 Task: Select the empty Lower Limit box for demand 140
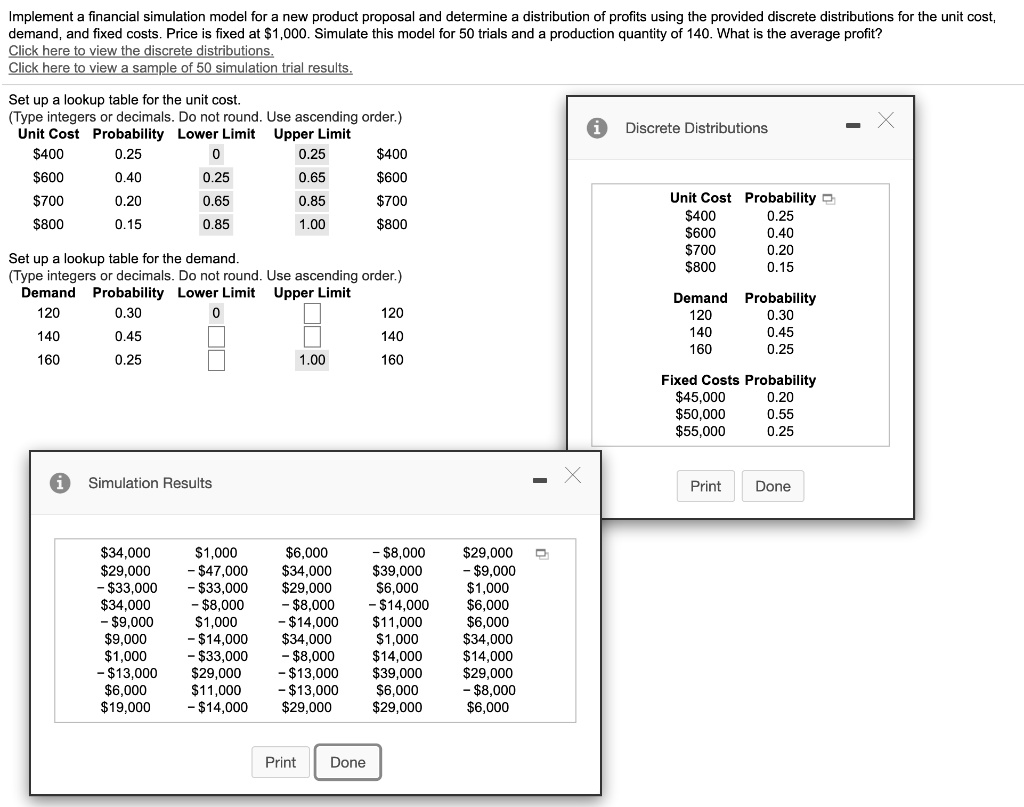(x=216, y=338)
